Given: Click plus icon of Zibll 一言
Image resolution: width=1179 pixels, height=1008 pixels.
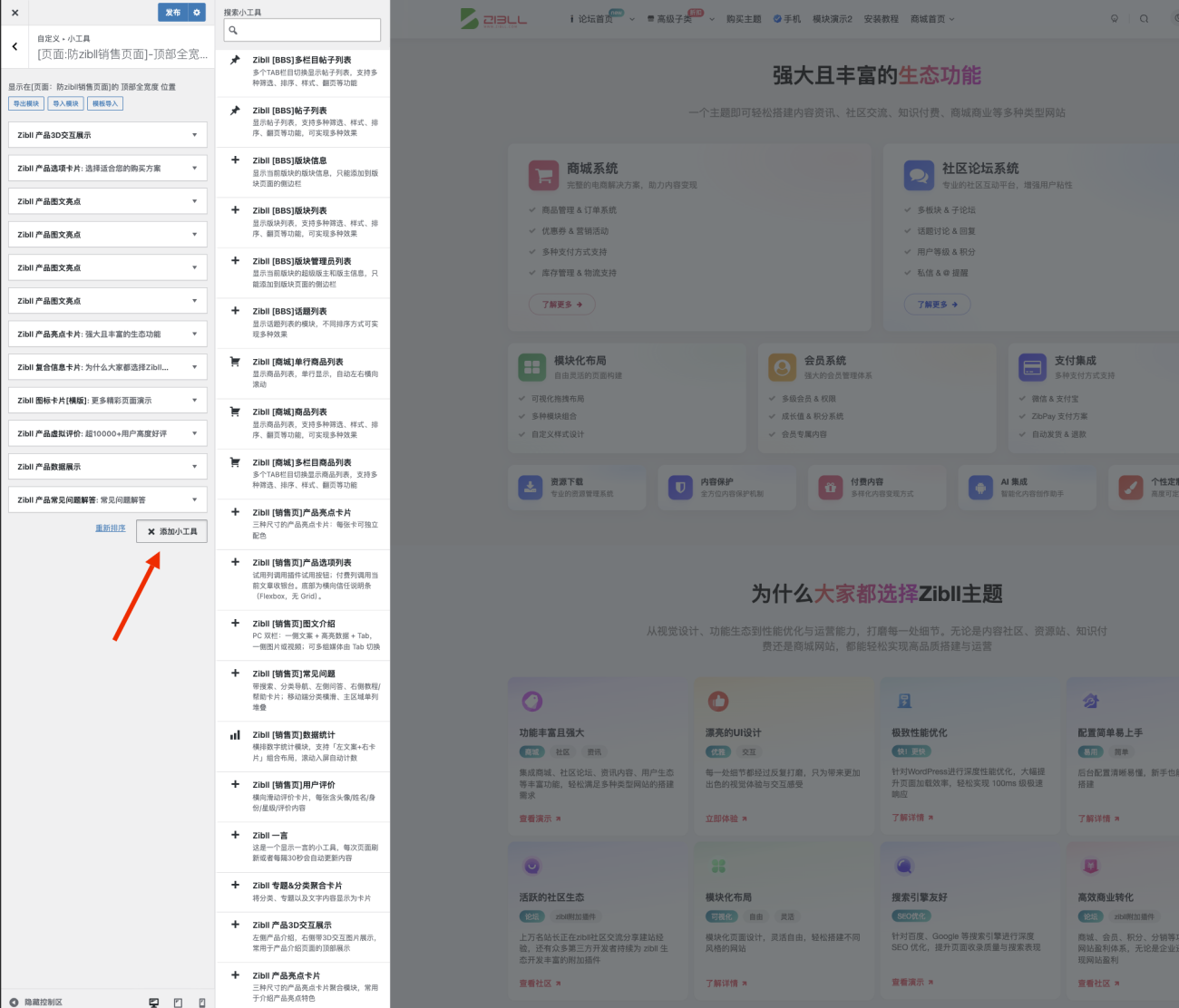Looking at the screenshot, I should click(235, 835).
